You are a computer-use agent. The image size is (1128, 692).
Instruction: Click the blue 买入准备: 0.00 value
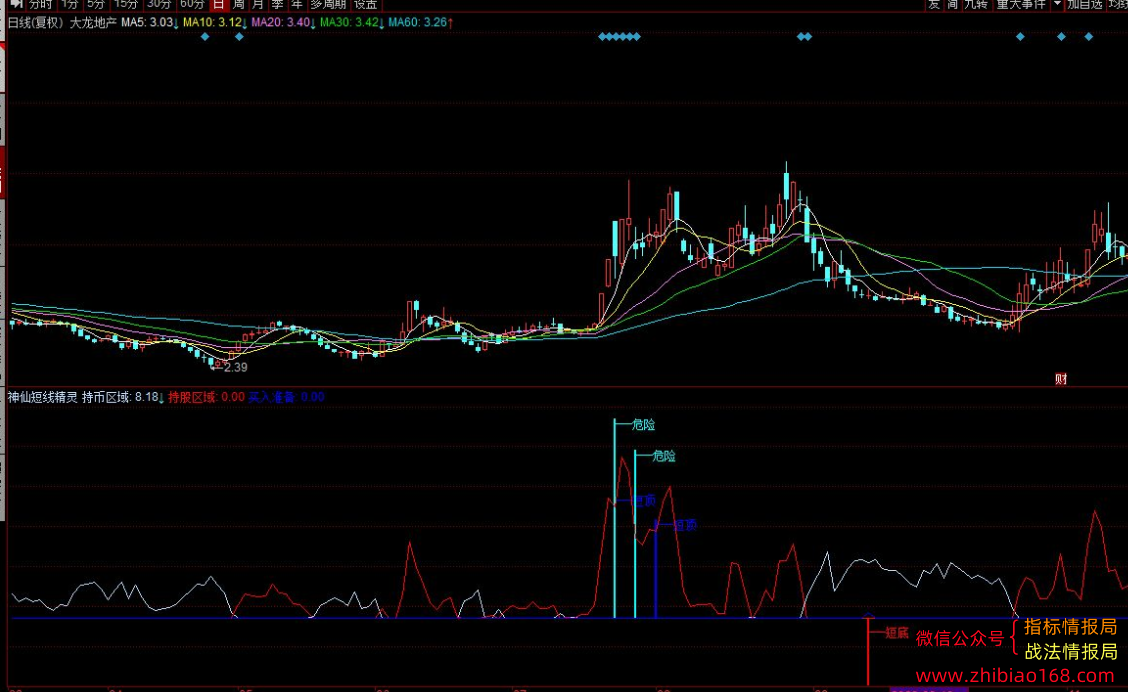286,397
